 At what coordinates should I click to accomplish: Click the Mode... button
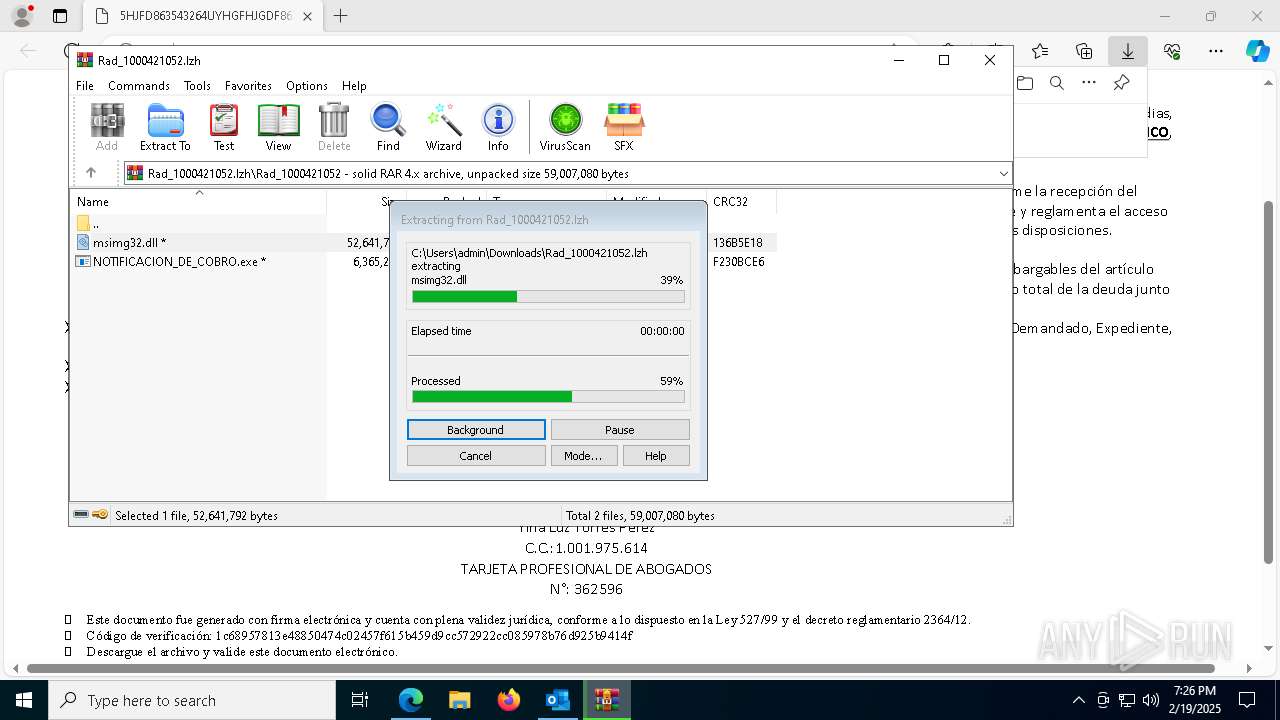(583, 456)
